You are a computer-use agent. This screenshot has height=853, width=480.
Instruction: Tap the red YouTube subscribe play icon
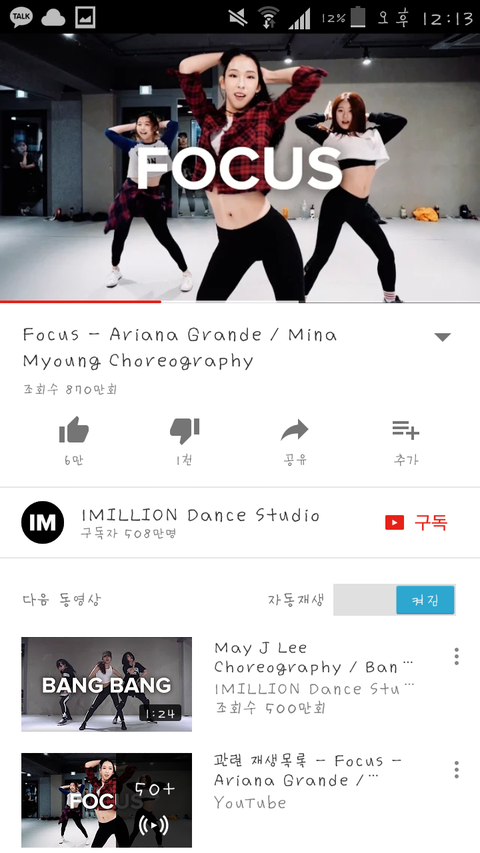click(x=395, y=523)
